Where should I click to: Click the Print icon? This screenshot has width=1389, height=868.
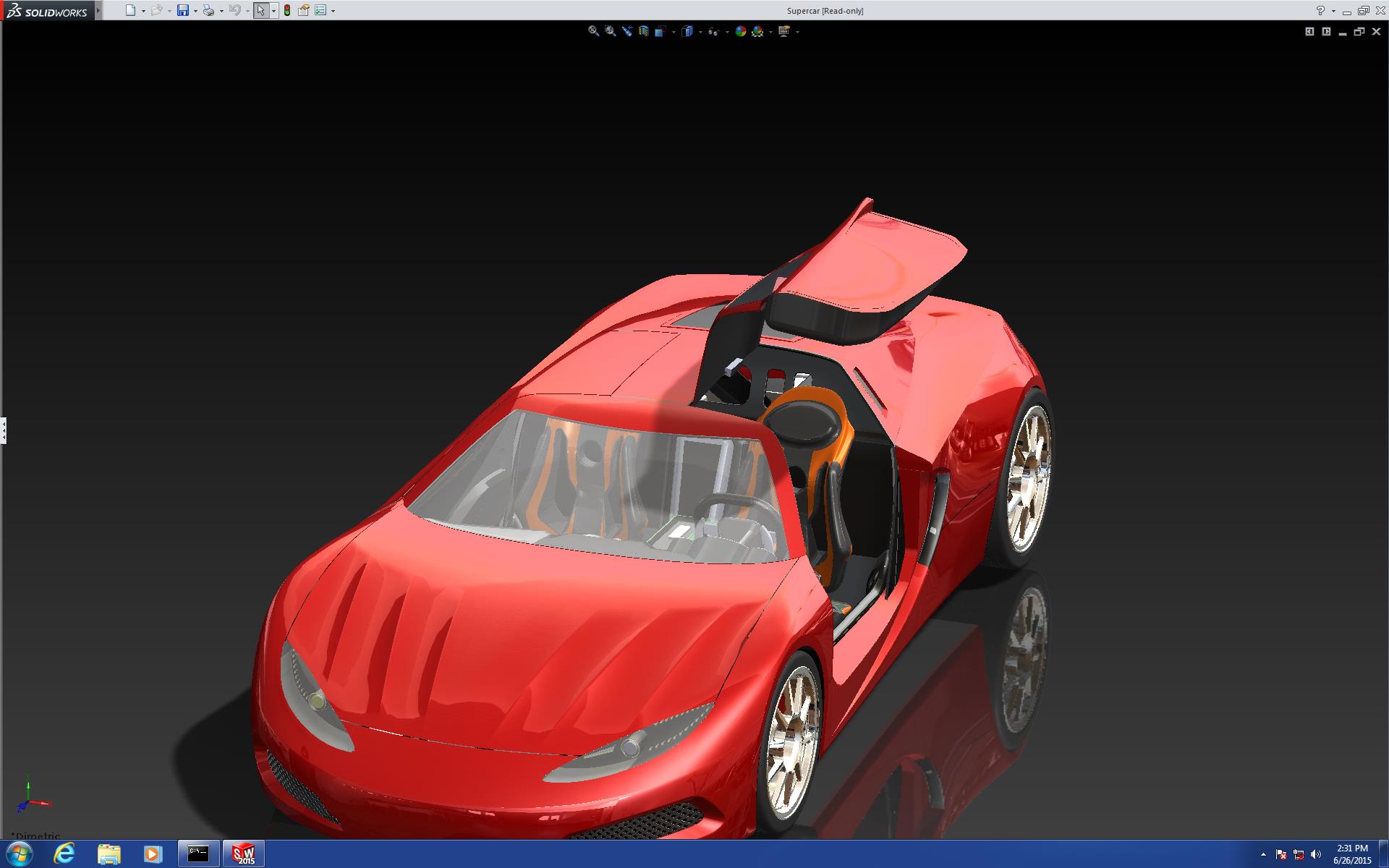tap(208, 10)
